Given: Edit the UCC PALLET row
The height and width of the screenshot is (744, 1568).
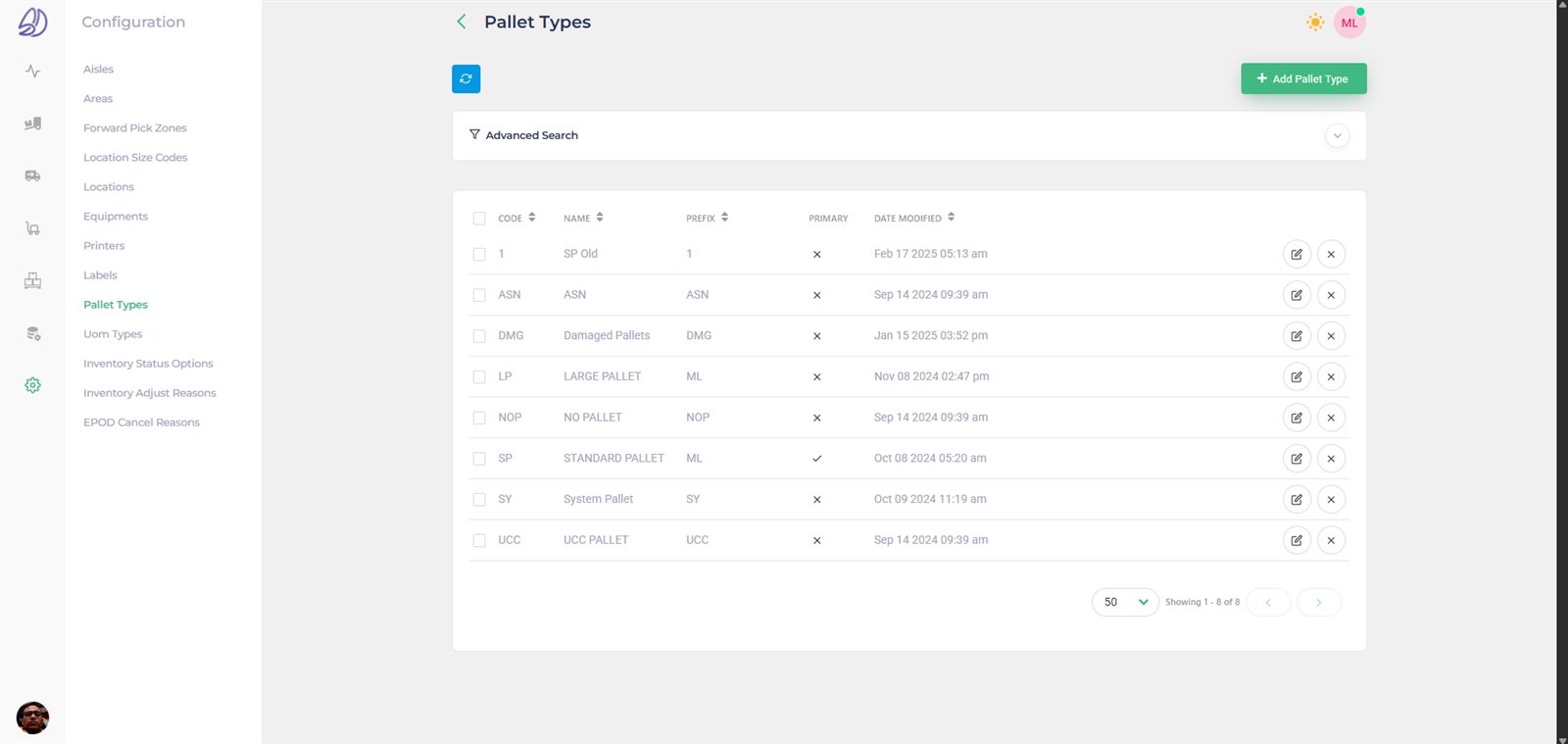Looking at the screenshot, I should (1297, 540).
